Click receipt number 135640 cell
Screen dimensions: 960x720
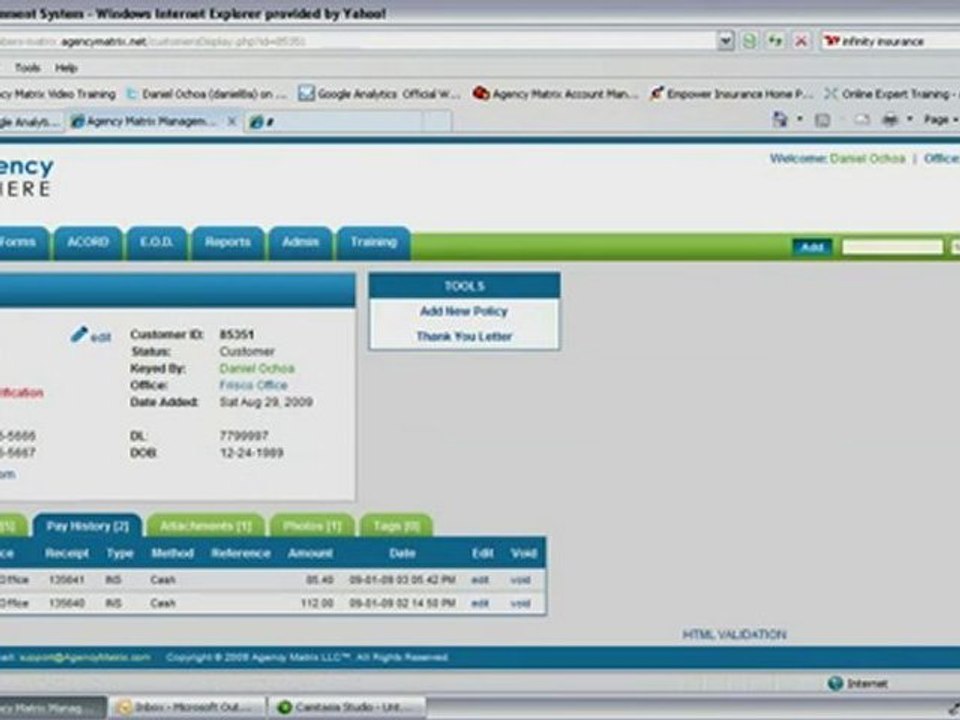click(x=66, y=604)
